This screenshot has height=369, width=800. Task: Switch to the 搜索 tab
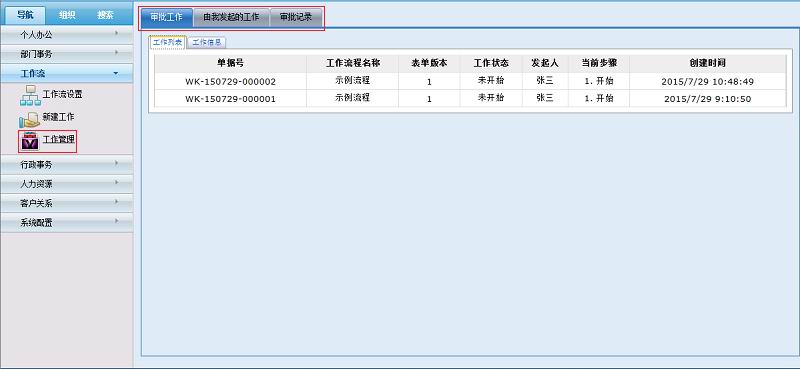(106, 15)
